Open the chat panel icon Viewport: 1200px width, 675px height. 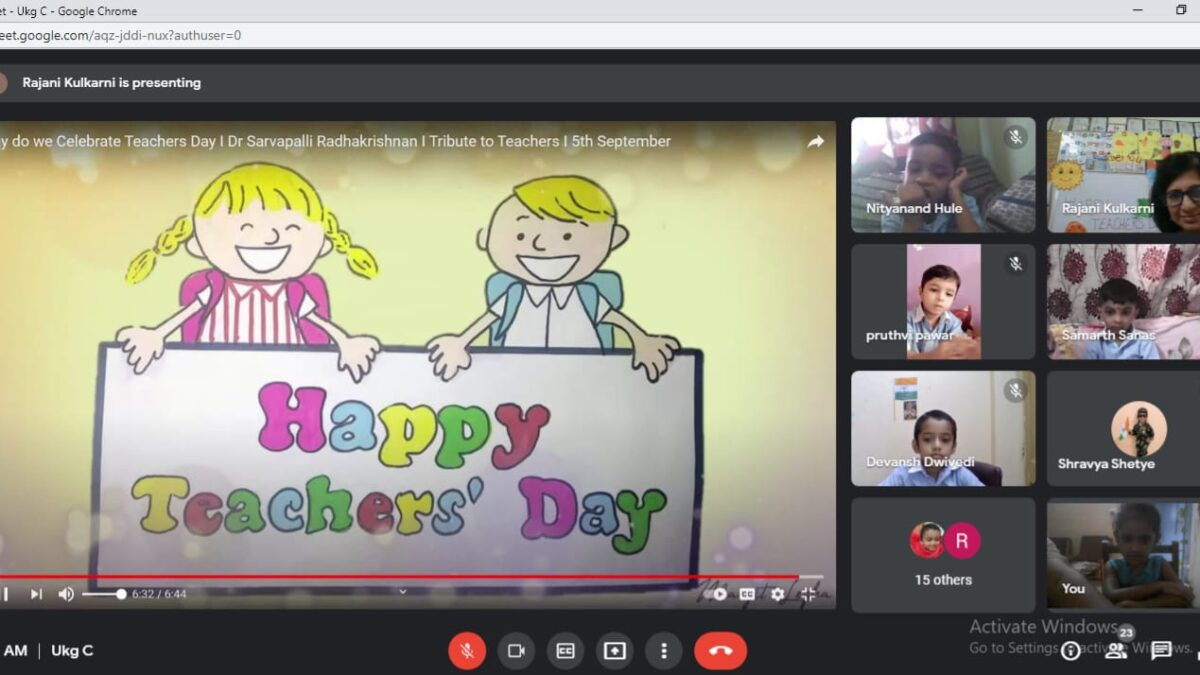(x=1161, y=651)
